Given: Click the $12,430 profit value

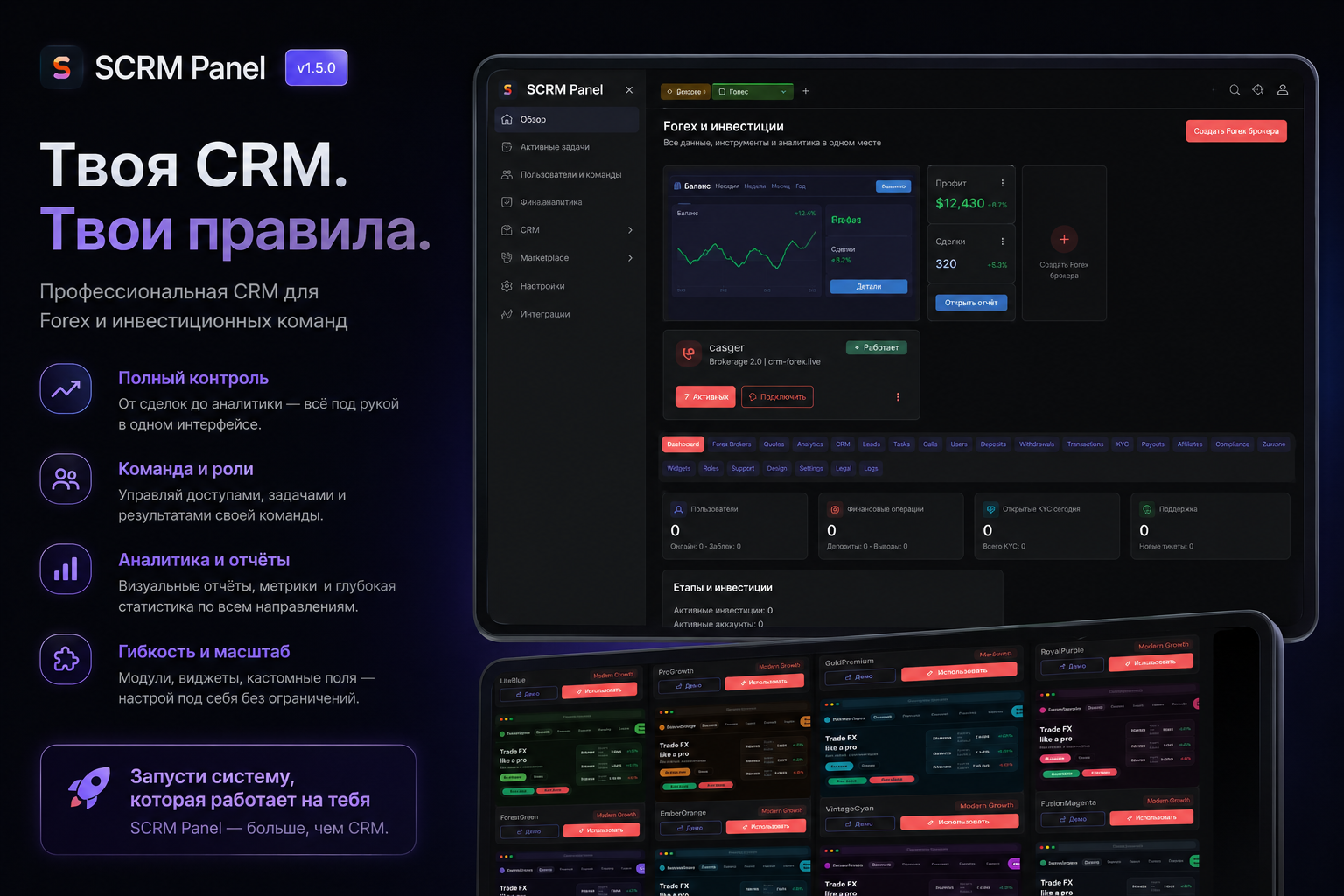Looking at the screenshot, I should pos(960,203).
